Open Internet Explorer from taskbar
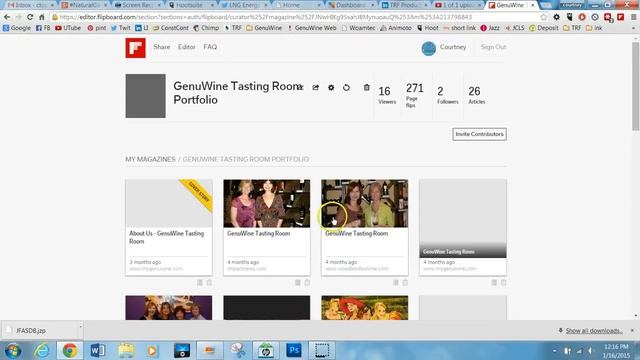This screenshot has height=360, width=640. [42, 351]
